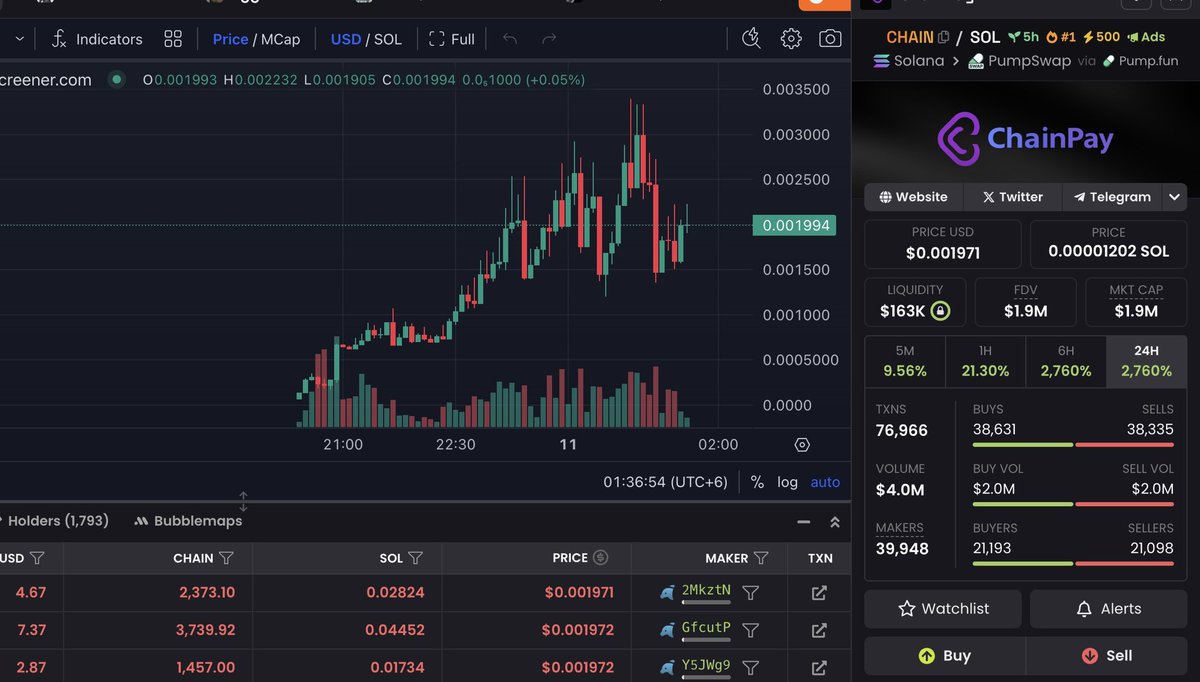Viewport: 1200px width, 682px height.
Task: Open transaction link for 2MkztN row
Action: tap(819, 593)
